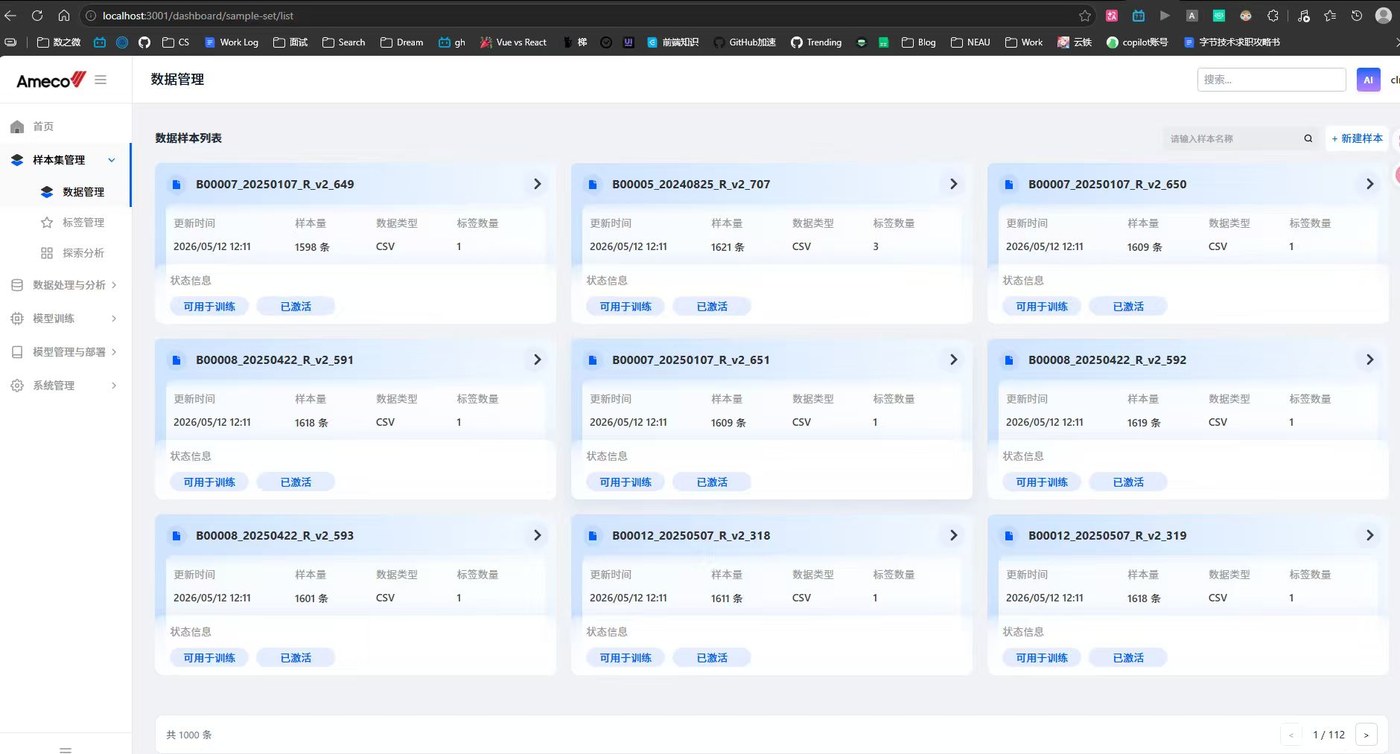Viewport: 1400px width, 754px height.
Task: Go to next page of pagination
Action: point(1366,735)
